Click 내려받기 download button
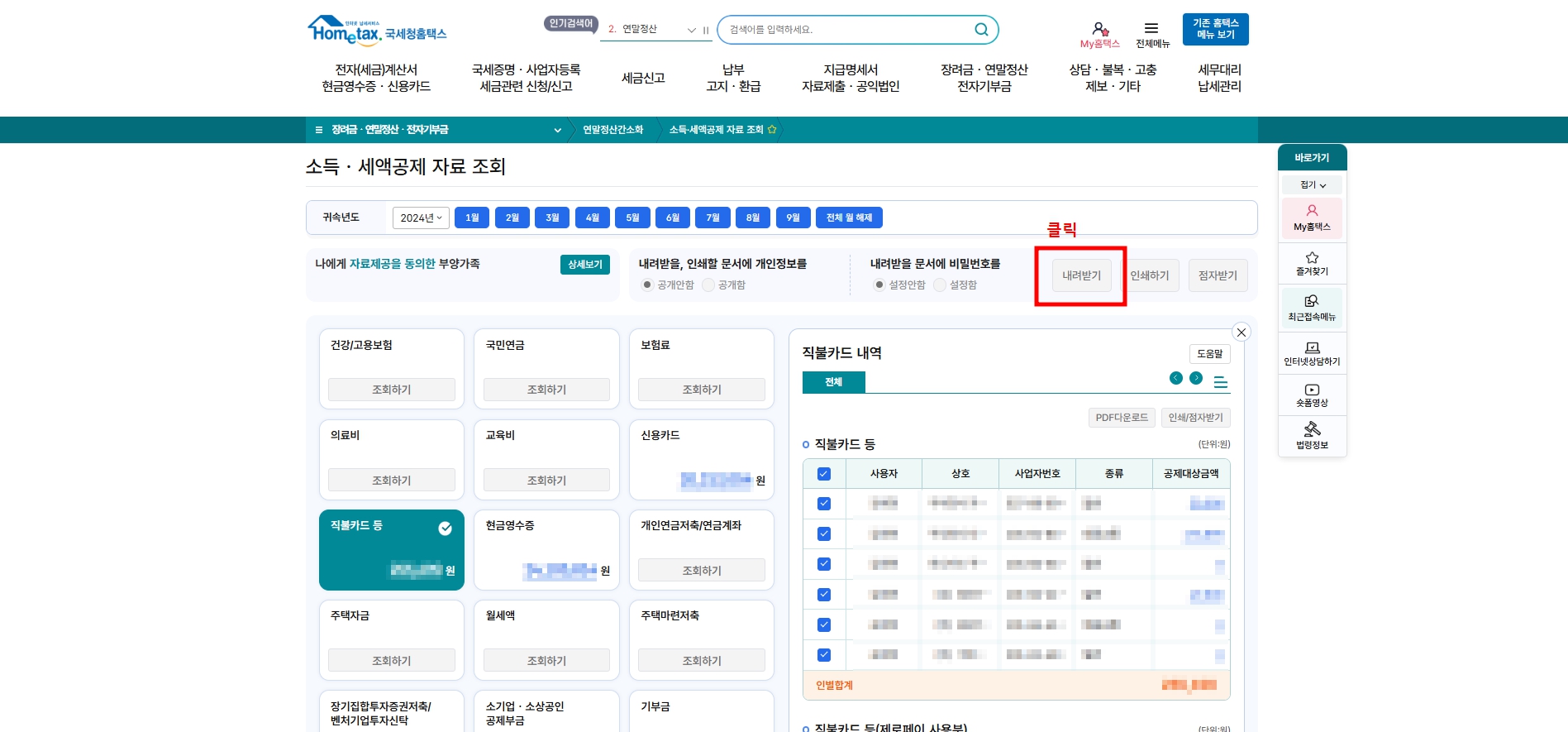 coord(1081,275)
